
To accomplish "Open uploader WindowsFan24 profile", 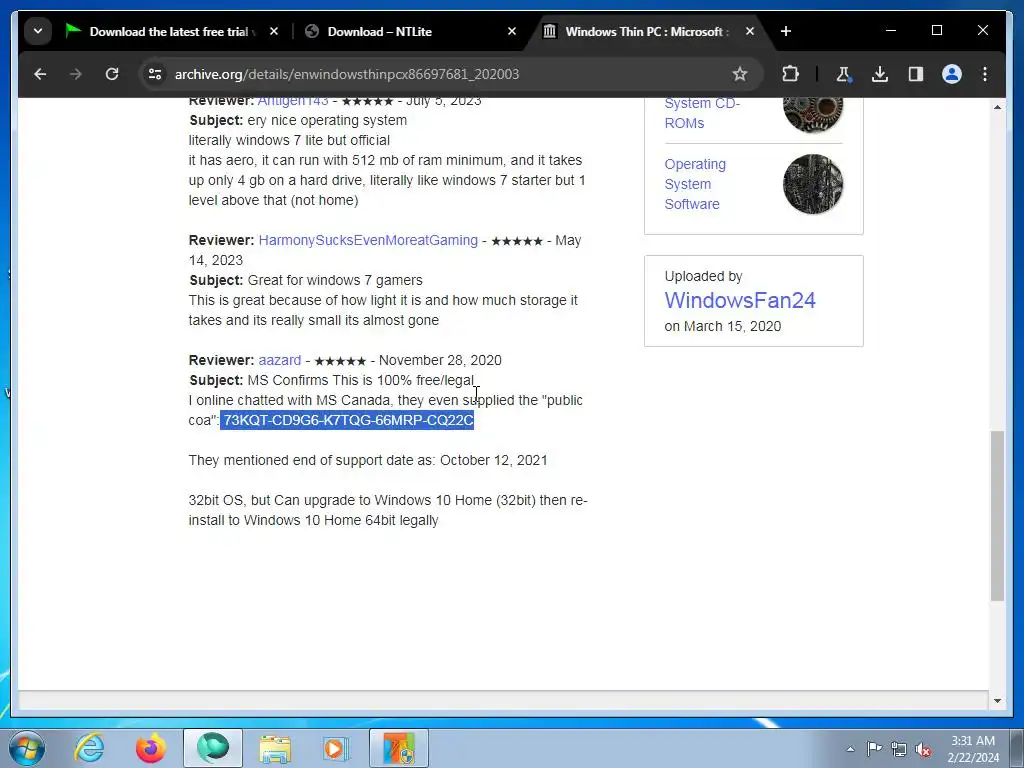I will (740, 300).
